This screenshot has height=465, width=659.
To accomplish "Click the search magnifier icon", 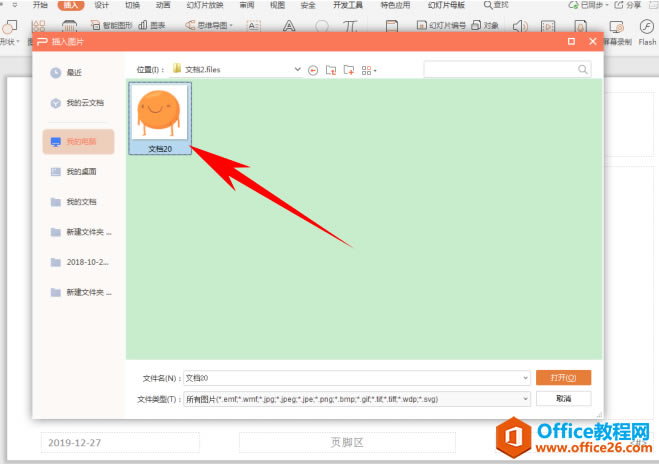I will click(x=582, y=69).
